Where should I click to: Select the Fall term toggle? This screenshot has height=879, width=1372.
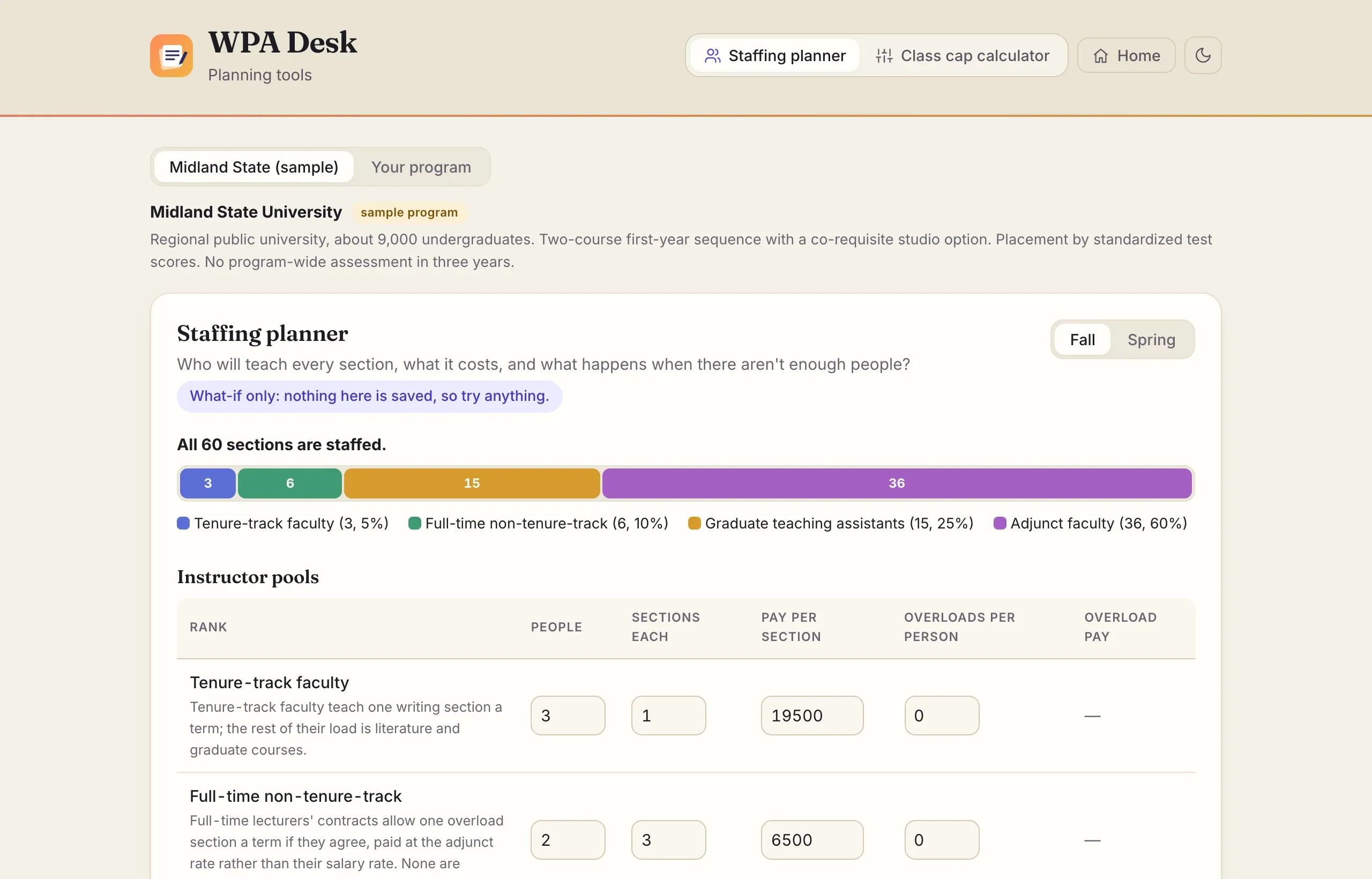[x=1082, y=340]
